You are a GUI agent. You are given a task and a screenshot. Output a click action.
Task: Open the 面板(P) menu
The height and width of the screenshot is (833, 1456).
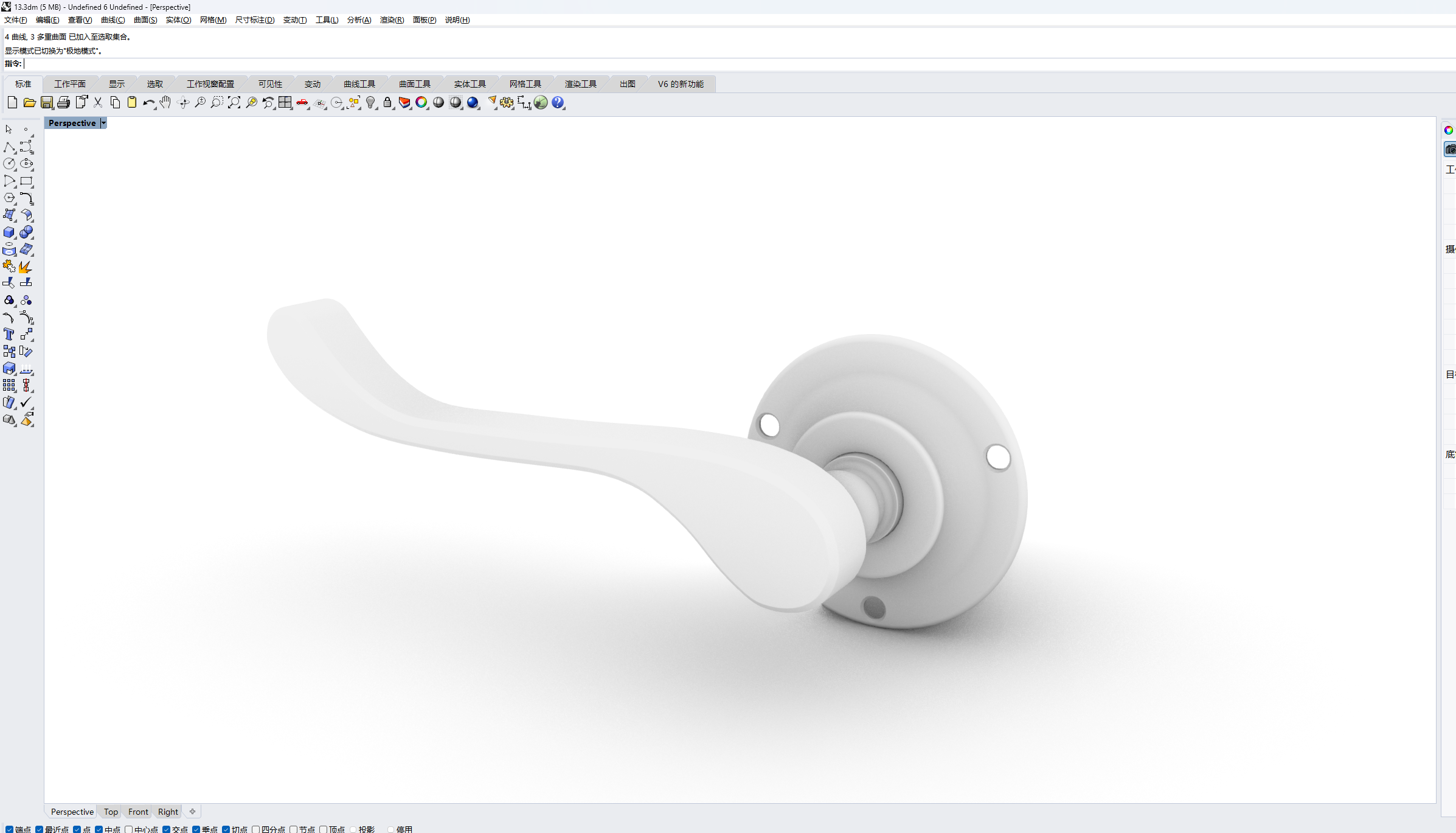424,20
